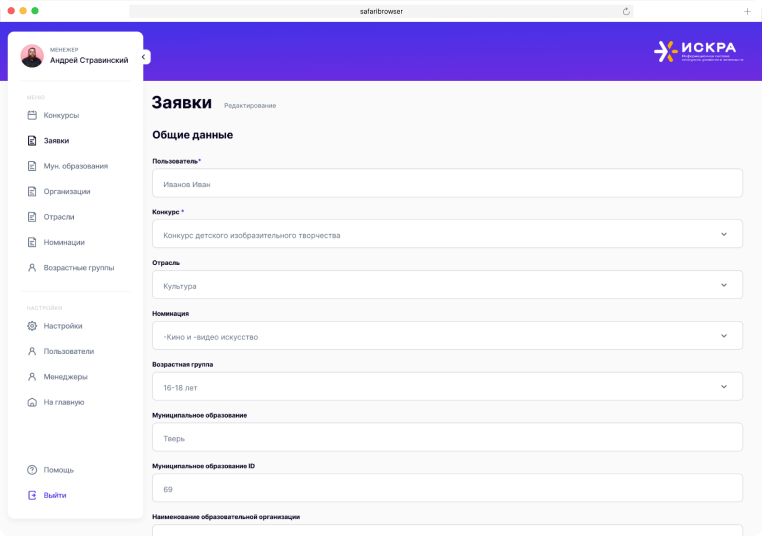Open the Пользователи settings link
762x536 pixels.
(68, 351)
